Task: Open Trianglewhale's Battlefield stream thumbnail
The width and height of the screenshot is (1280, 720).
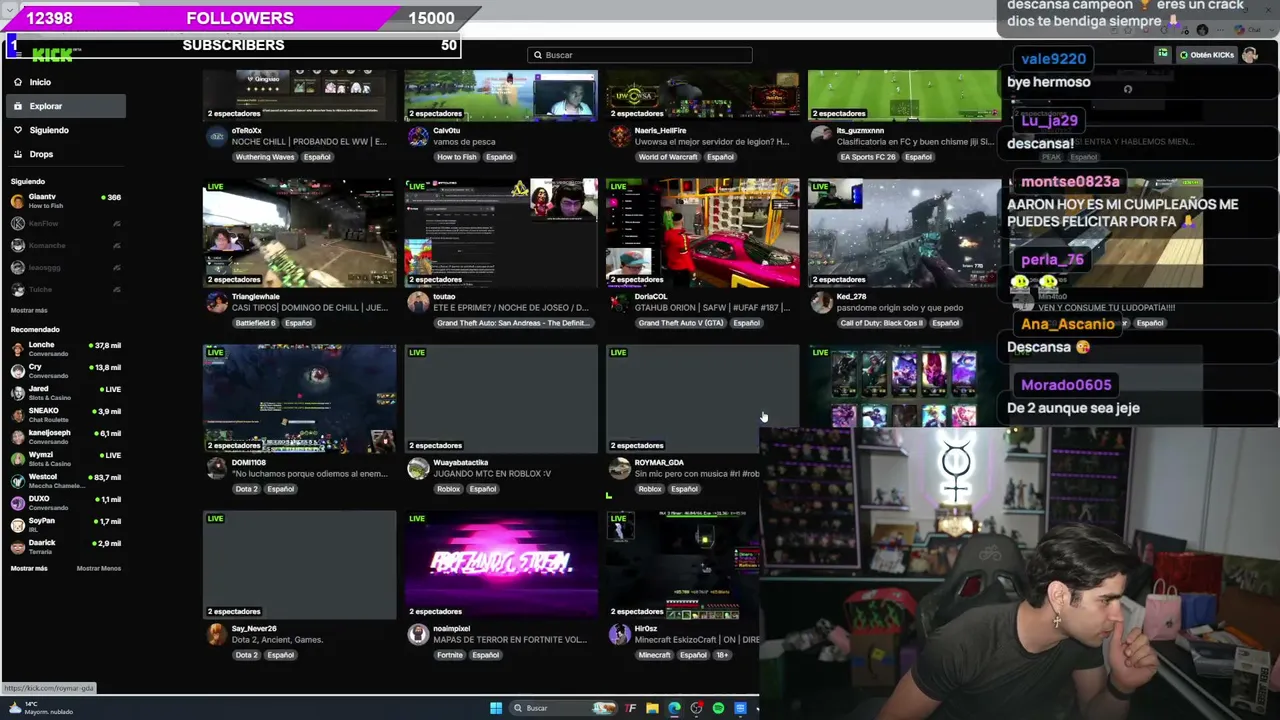Action: (x=300, y=233)
